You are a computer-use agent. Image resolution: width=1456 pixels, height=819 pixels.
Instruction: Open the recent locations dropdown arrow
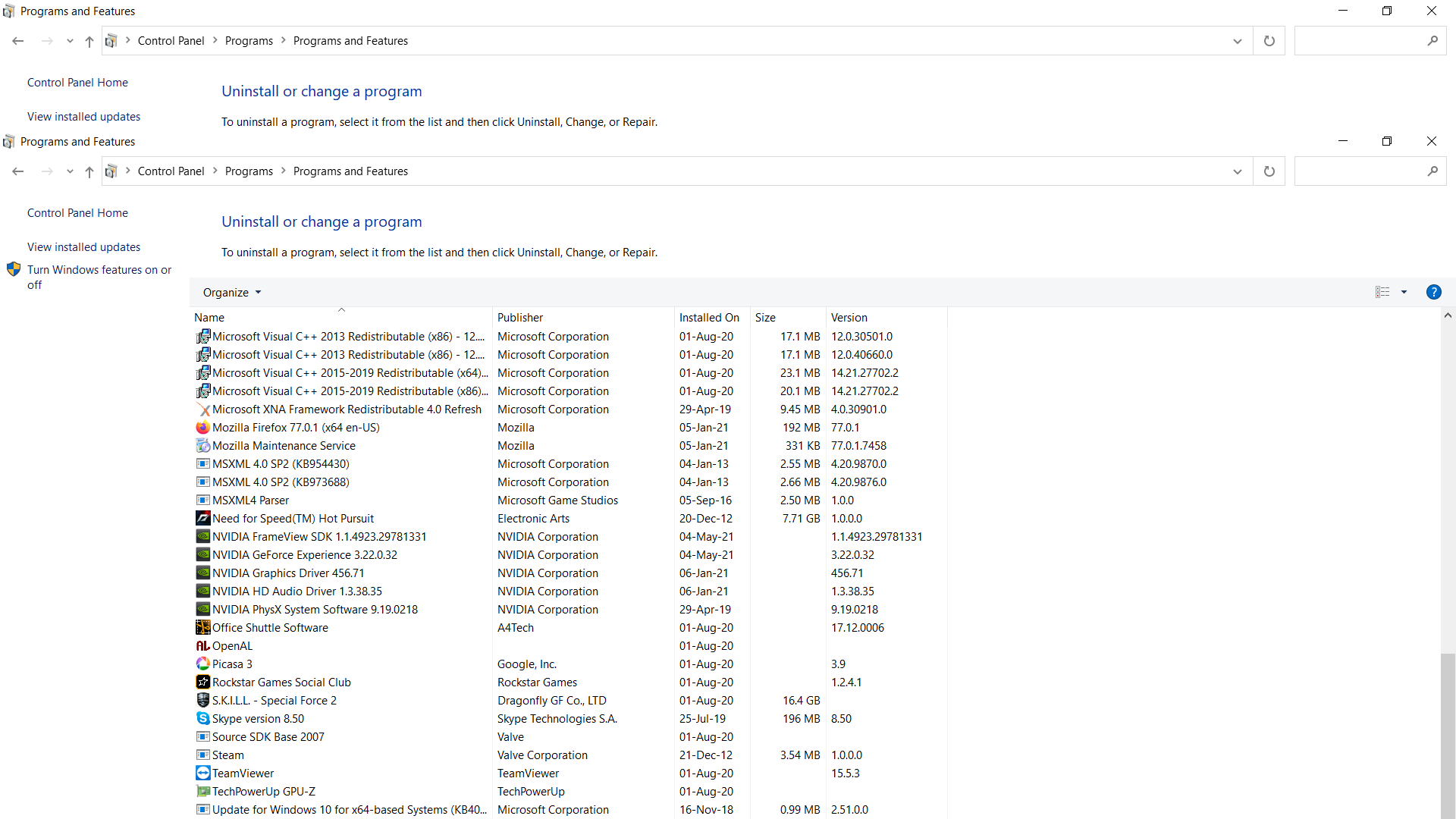pyautogui.click(x=70, y=171)
